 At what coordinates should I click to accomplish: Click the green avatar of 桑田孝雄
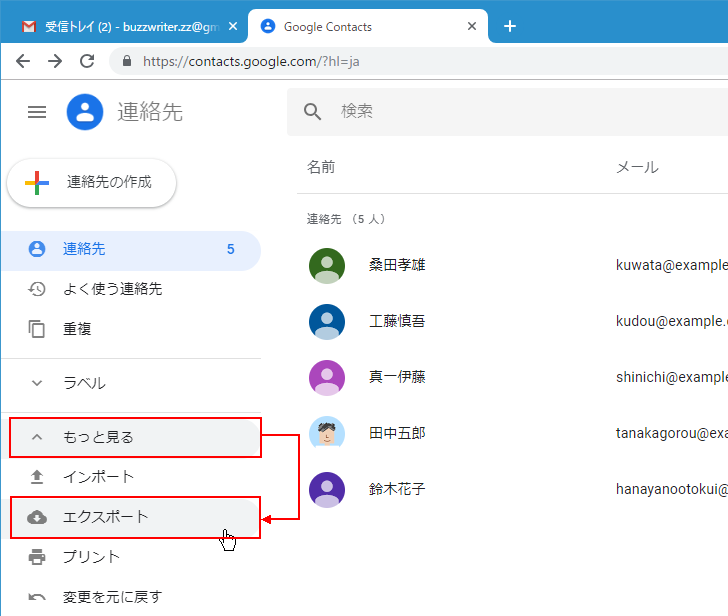[327, 266]
